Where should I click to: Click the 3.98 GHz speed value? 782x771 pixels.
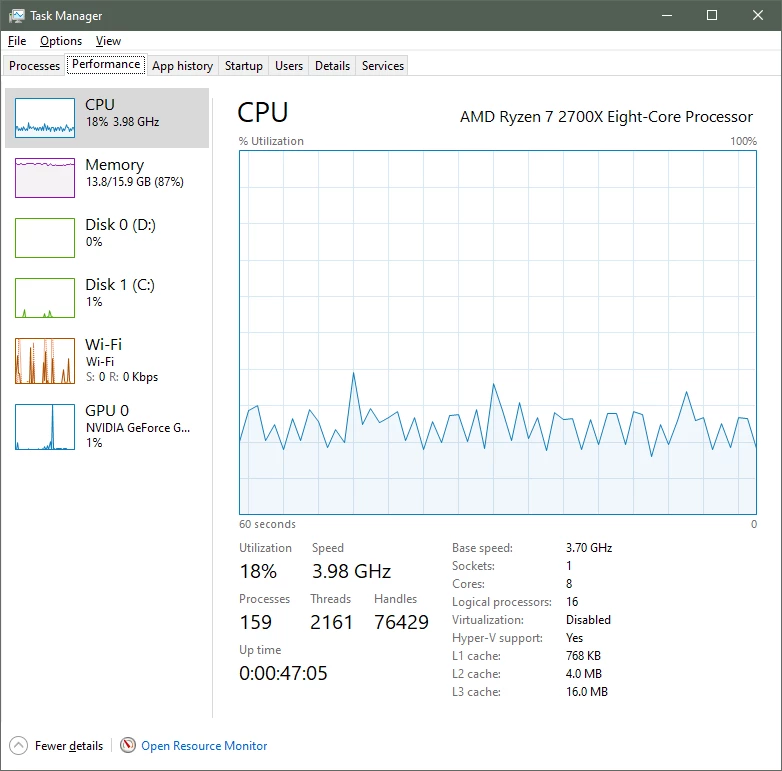click(x=351, y=571)
